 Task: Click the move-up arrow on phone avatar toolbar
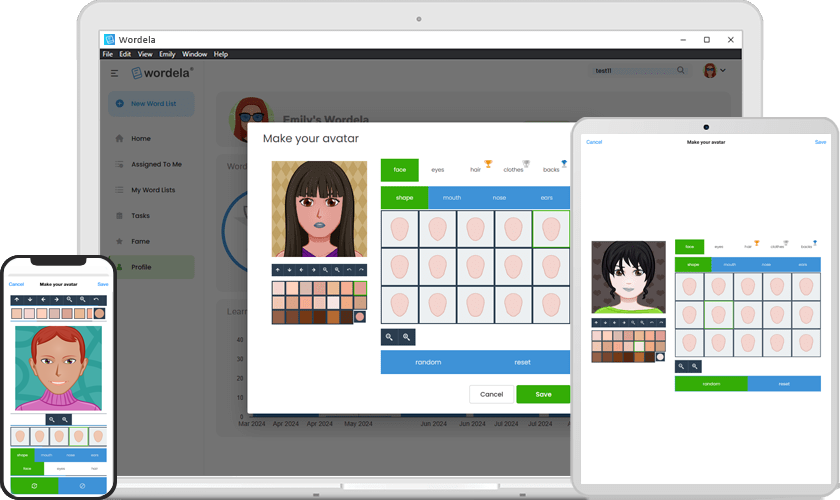(17, 300)
